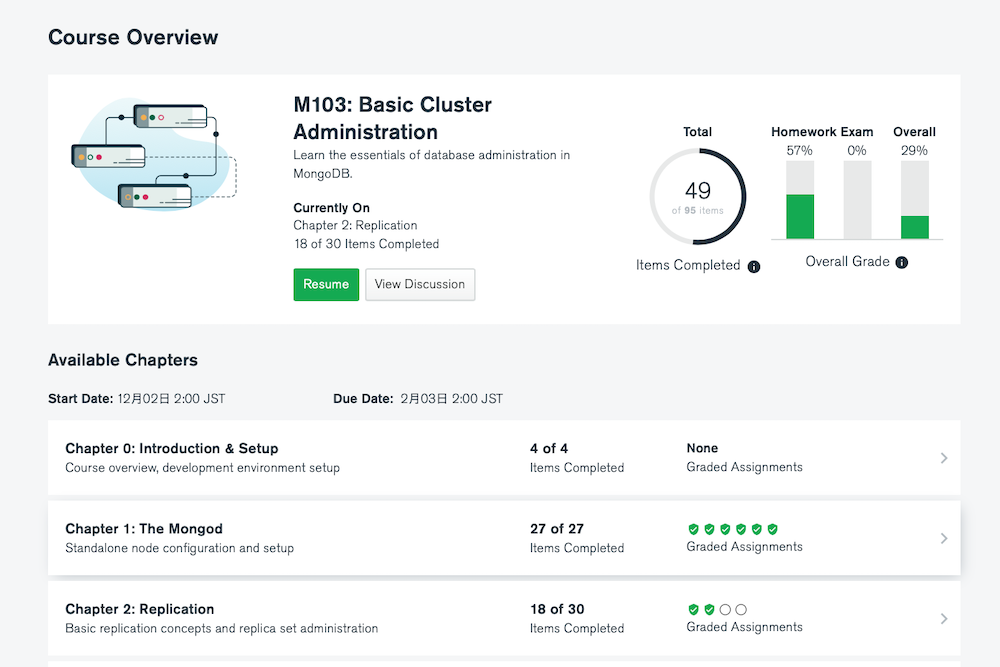Click second empty circle in Chapter 2 assignments
Image resolution: width=1000 pixels, height=667 pixels.
[741, 610]
